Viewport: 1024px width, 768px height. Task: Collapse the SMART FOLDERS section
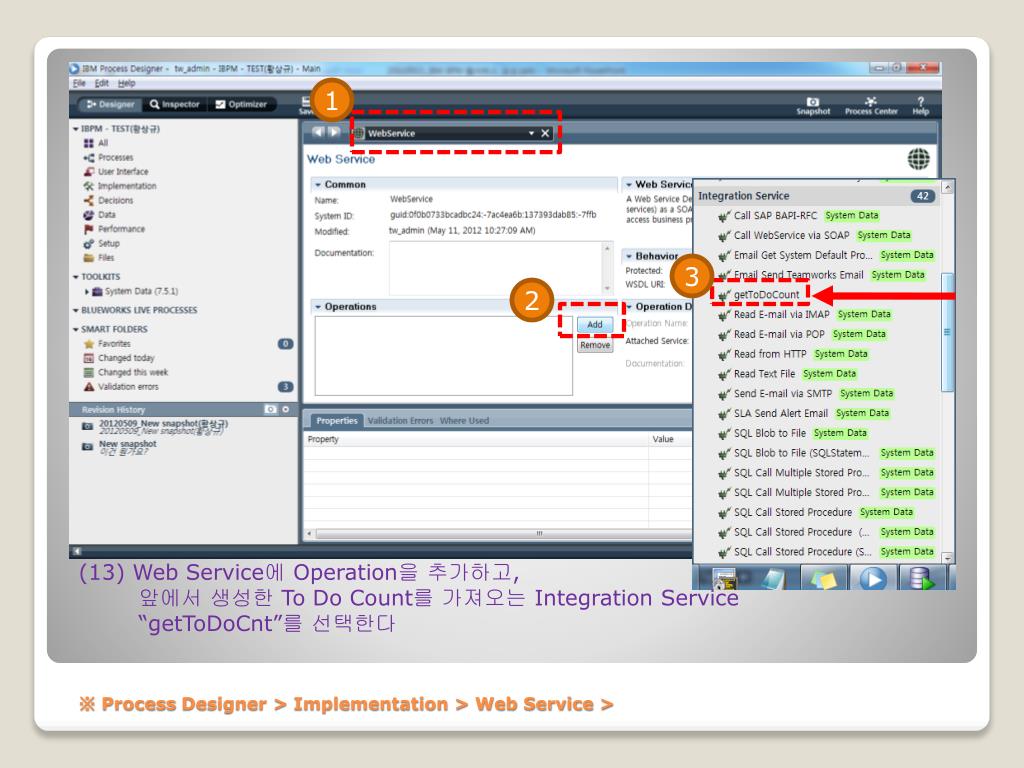(76, 330)
